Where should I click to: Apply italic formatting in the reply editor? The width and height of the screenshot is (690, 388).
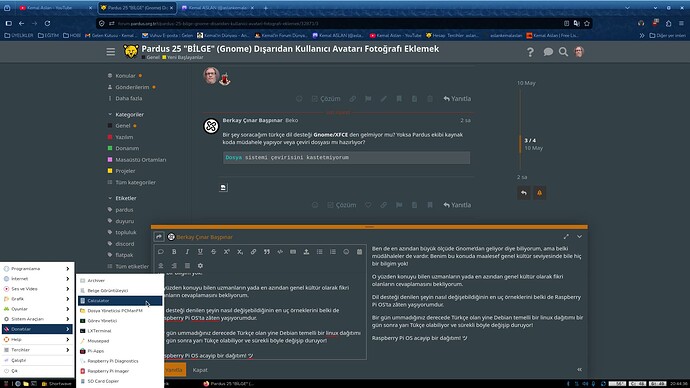click(187, 252)
